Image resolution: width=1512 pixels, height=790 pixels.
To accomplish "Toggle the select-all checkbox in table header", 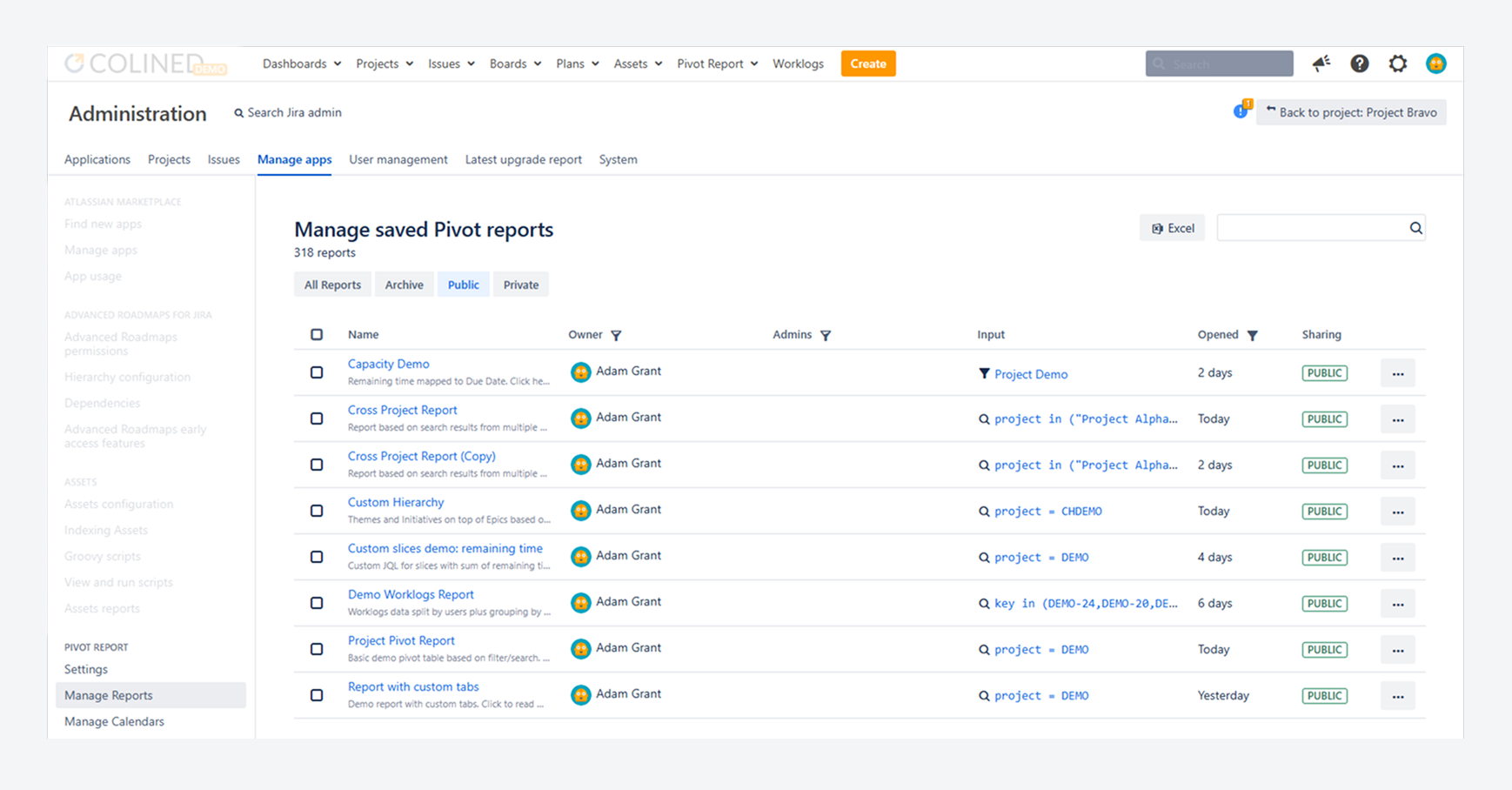I will click(317, 334).
